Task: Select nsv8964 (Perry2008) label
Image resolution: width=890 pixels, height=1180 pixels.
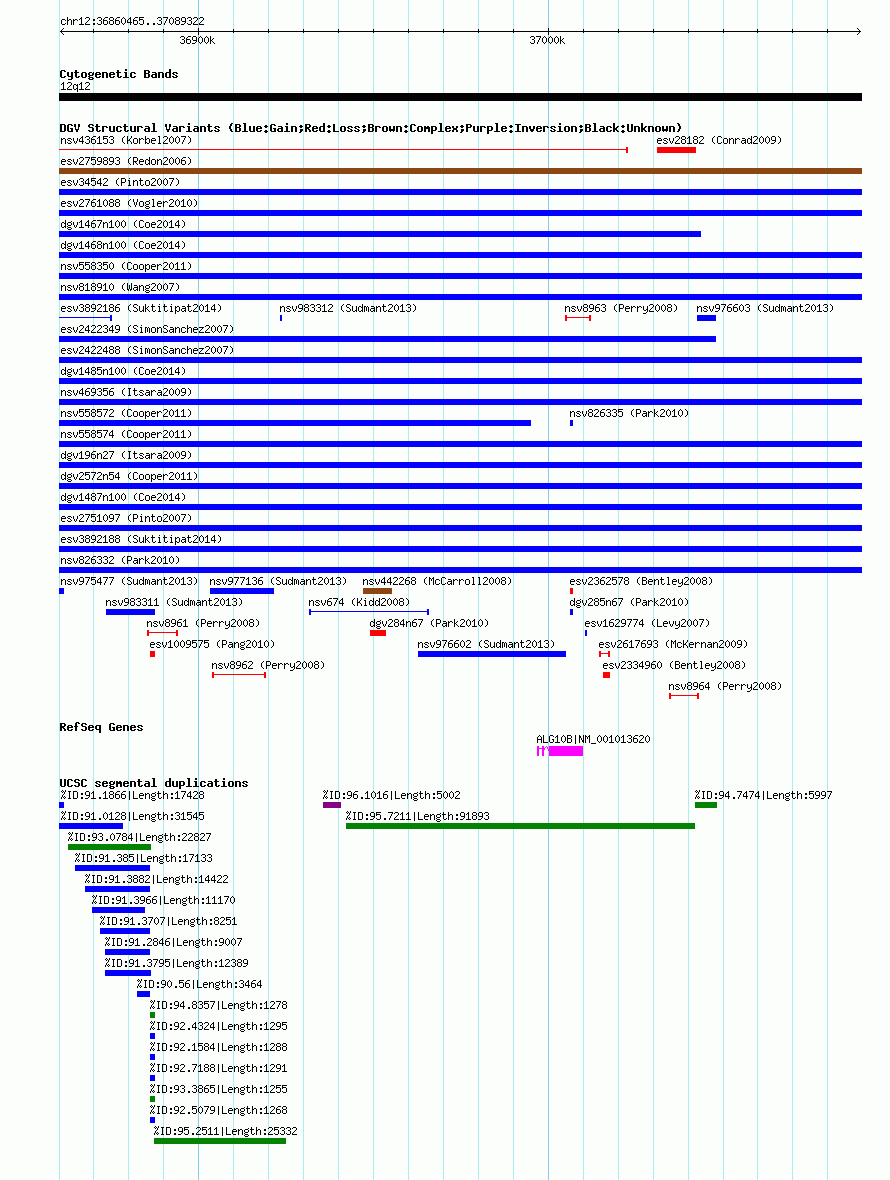Action: click(724, 687)
